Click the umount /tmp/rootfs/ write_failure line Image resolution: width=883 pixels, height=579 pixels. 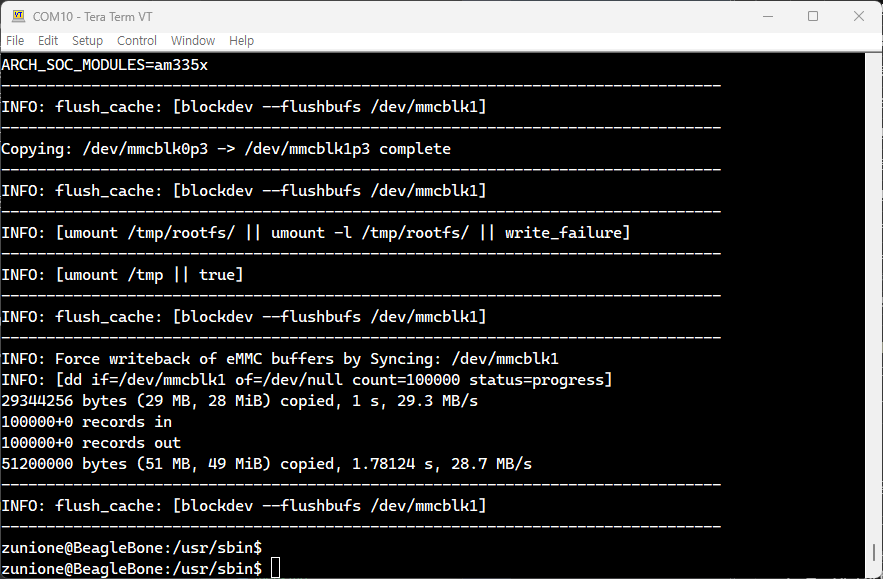point(316,233)
